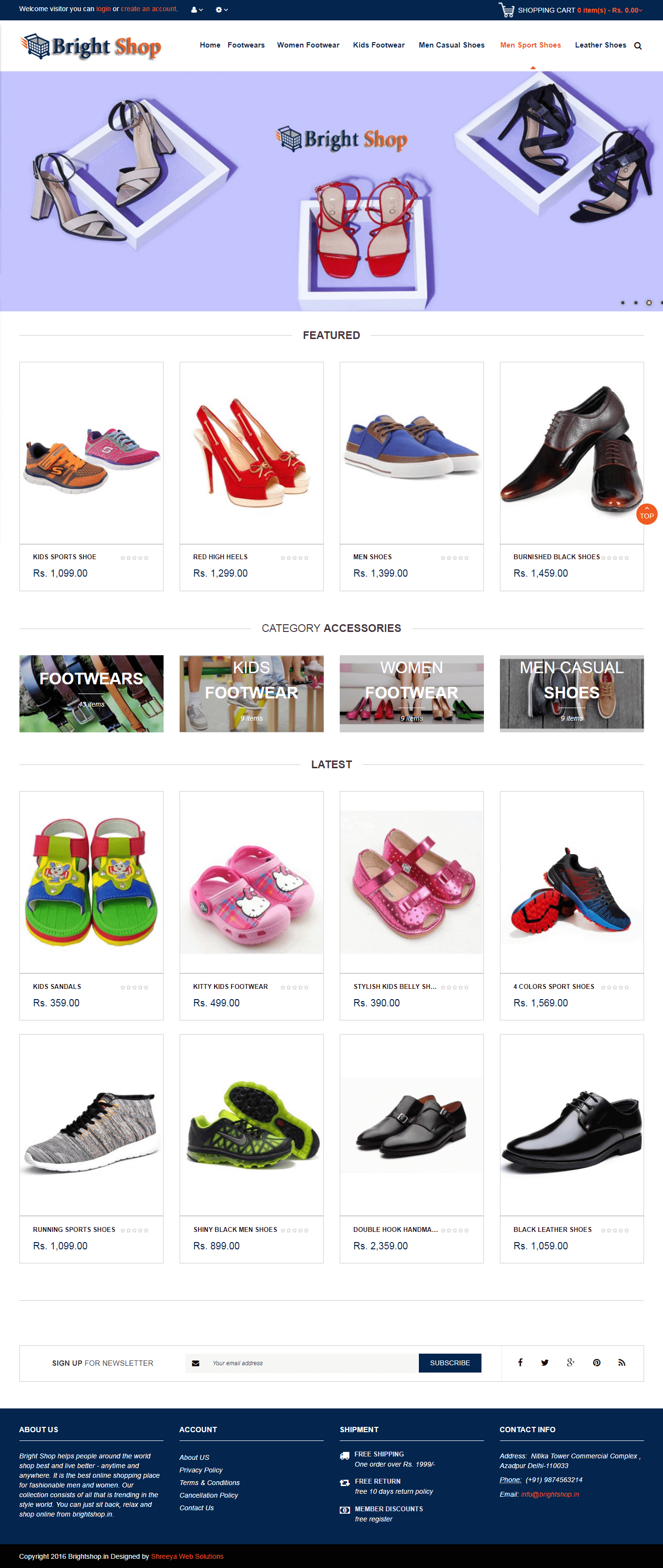The width and height of the screenshot is (663, 1568).
Task: Click the SUBSCRIBE button
Action: [450, 1362]
